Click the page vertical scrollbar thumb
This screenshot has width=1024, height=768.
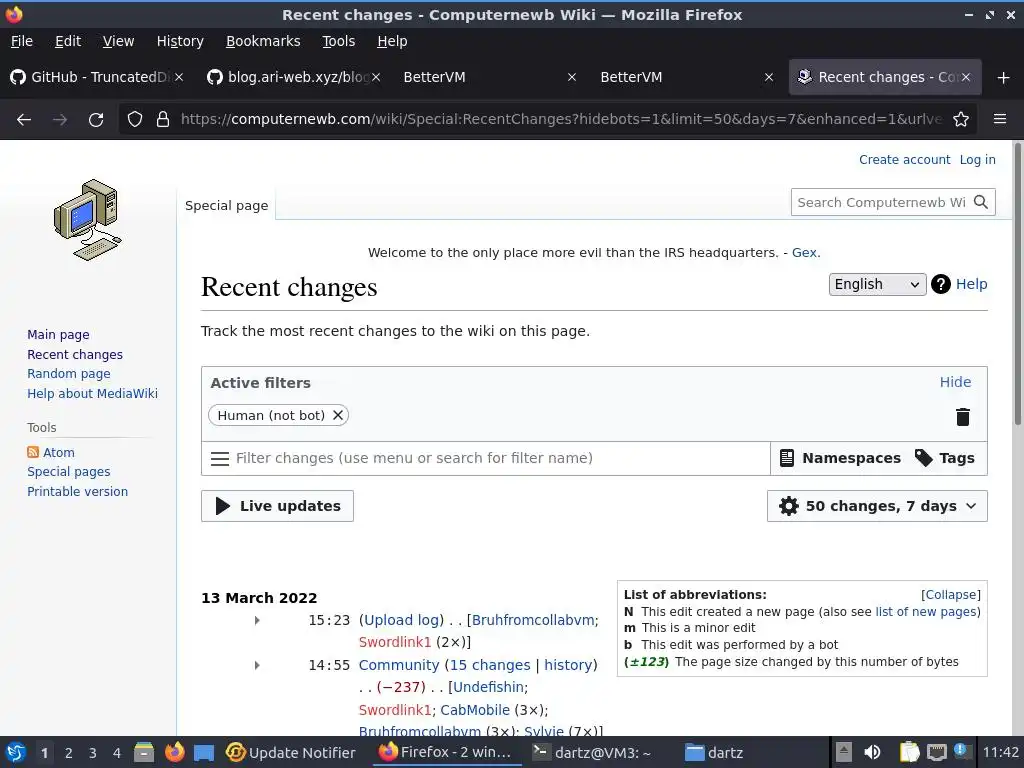(1017, 284)
